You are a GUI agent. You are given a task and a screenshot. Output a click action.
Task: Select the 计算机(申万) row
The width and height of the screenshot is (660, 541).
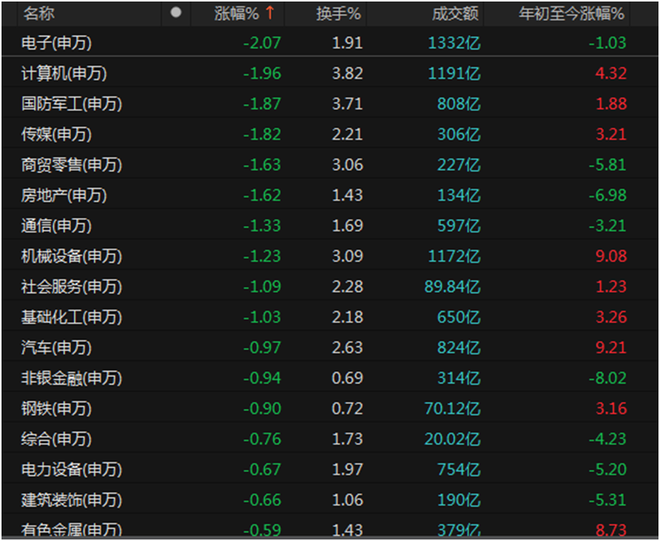pos(330,73)
